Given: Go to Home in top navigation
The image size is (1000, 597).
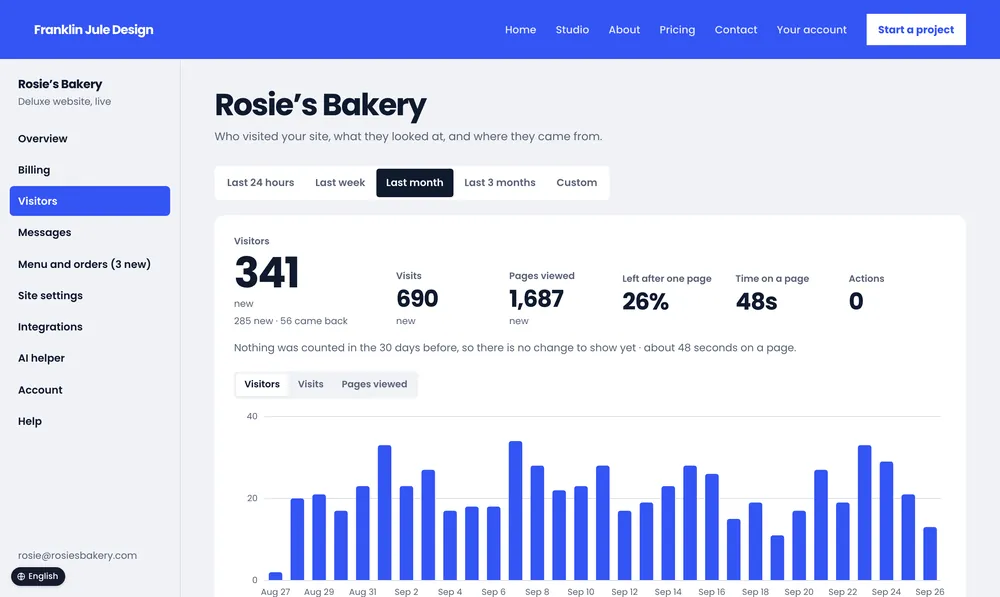Looking at the screenshot, I should 520,30.
